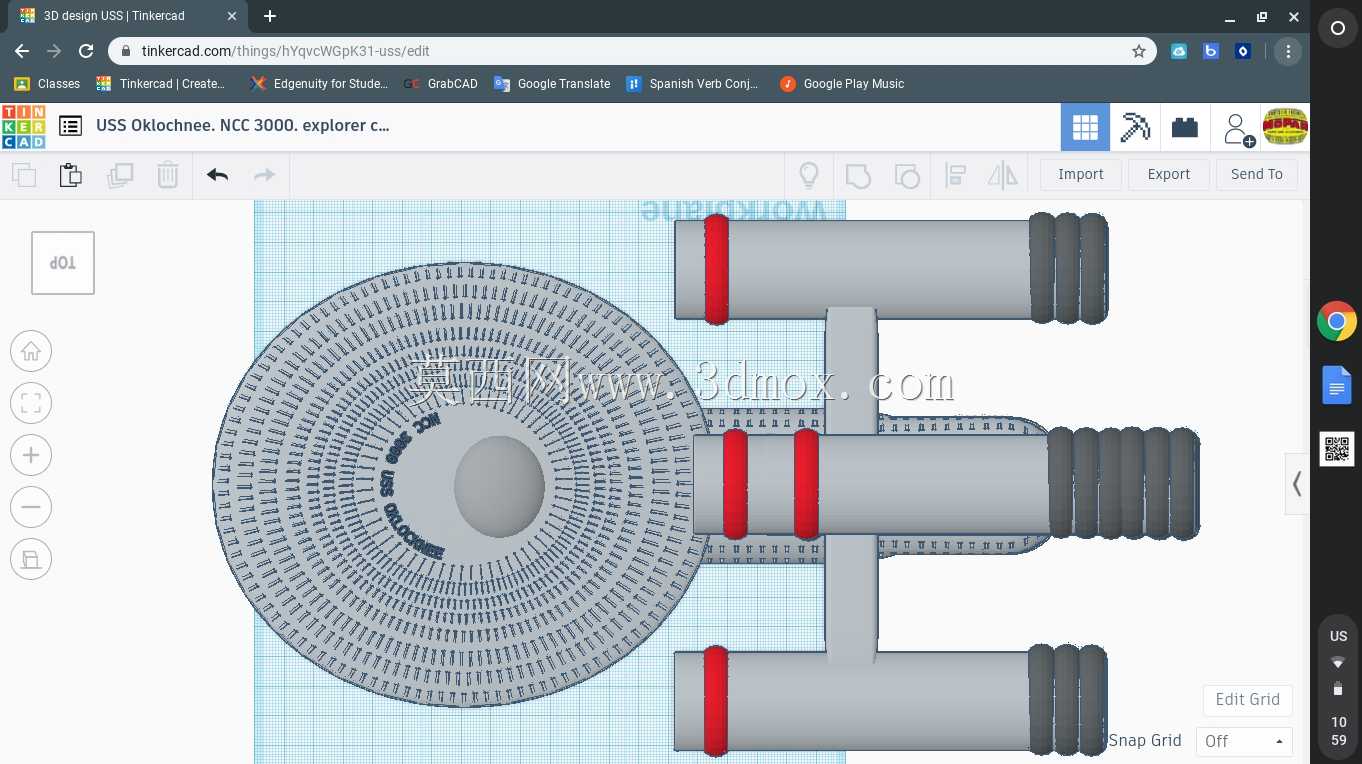Open the QR code app on shelf
The height and width of the screenshot is (764, 1362).
[1337, 449]
